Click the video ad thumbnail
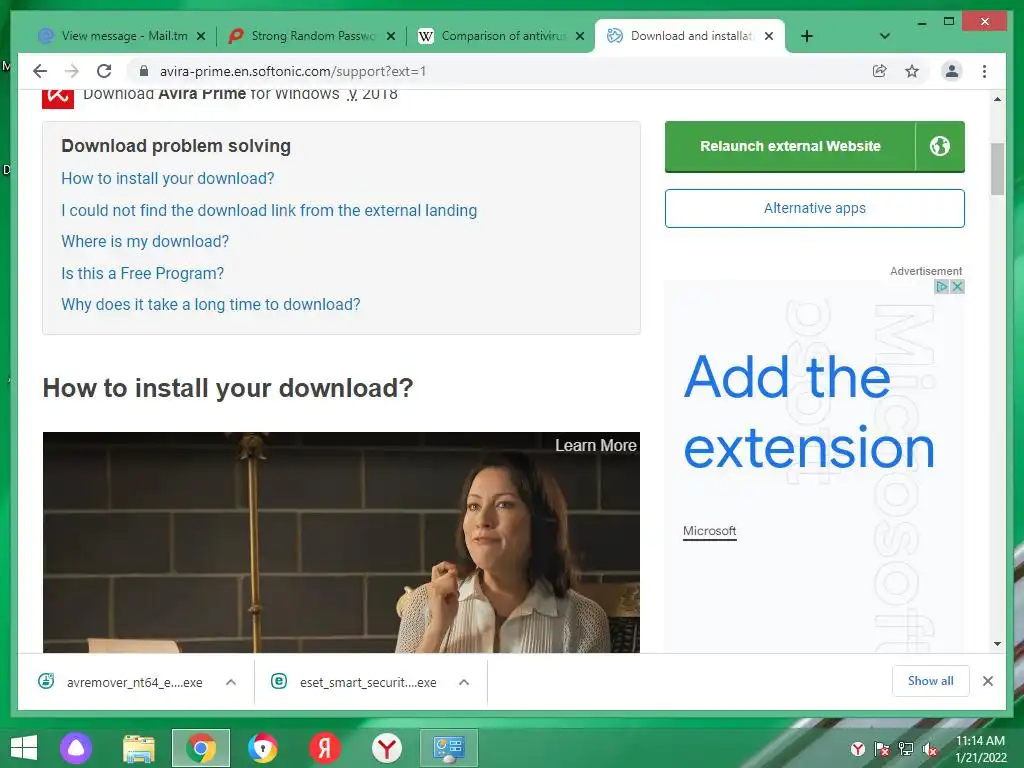The width and height of the screenshot is (1024, 768). (341, 542)
